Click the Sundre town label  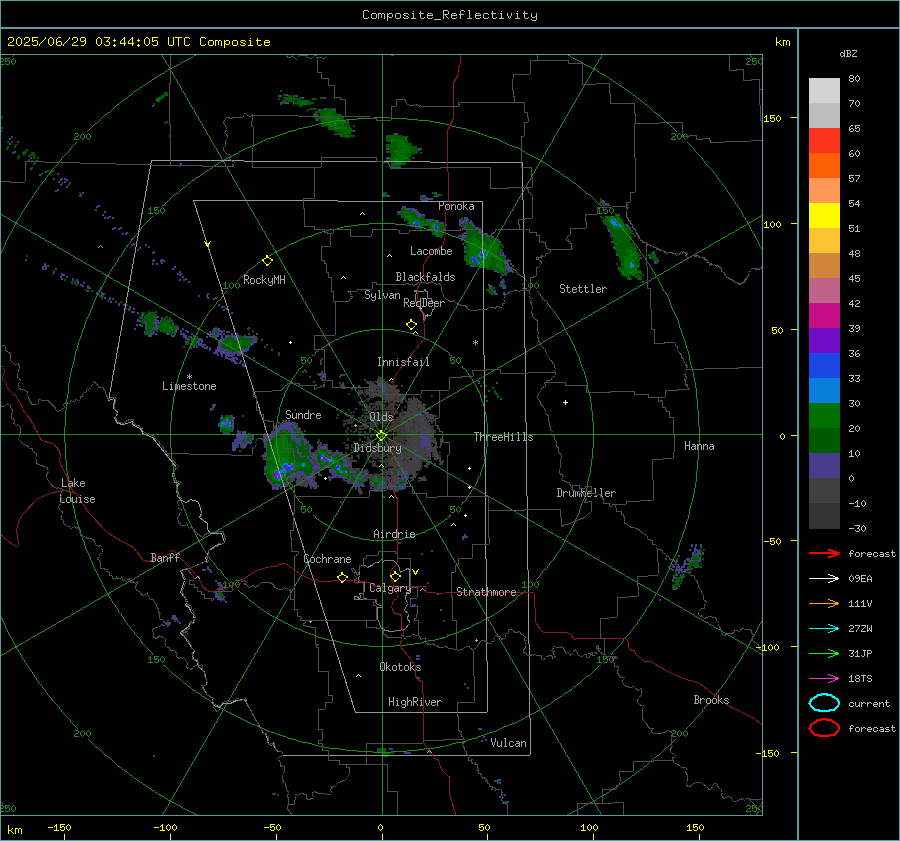pyautogui.click(x=303, y=415)
